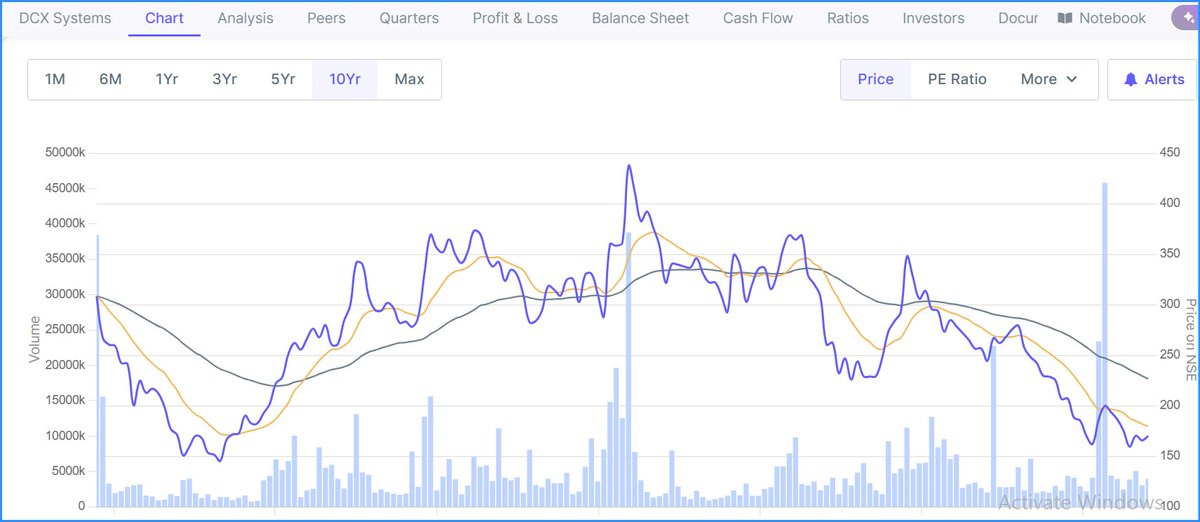This screenshot has height=522, width=1200.
Task: Select the Price chart view
Action: 876,79
